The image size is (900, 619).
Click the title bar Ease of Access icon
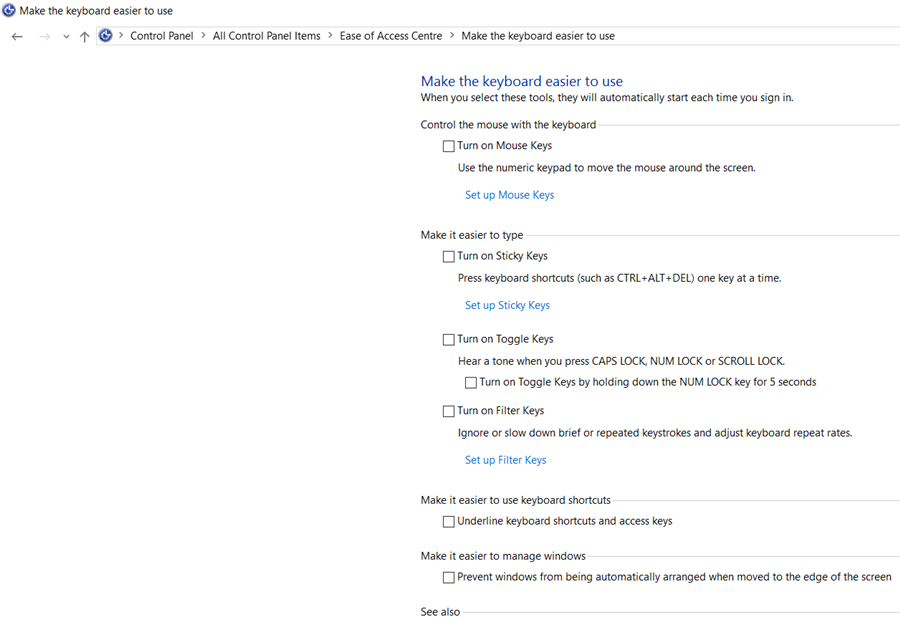(9, 10)
